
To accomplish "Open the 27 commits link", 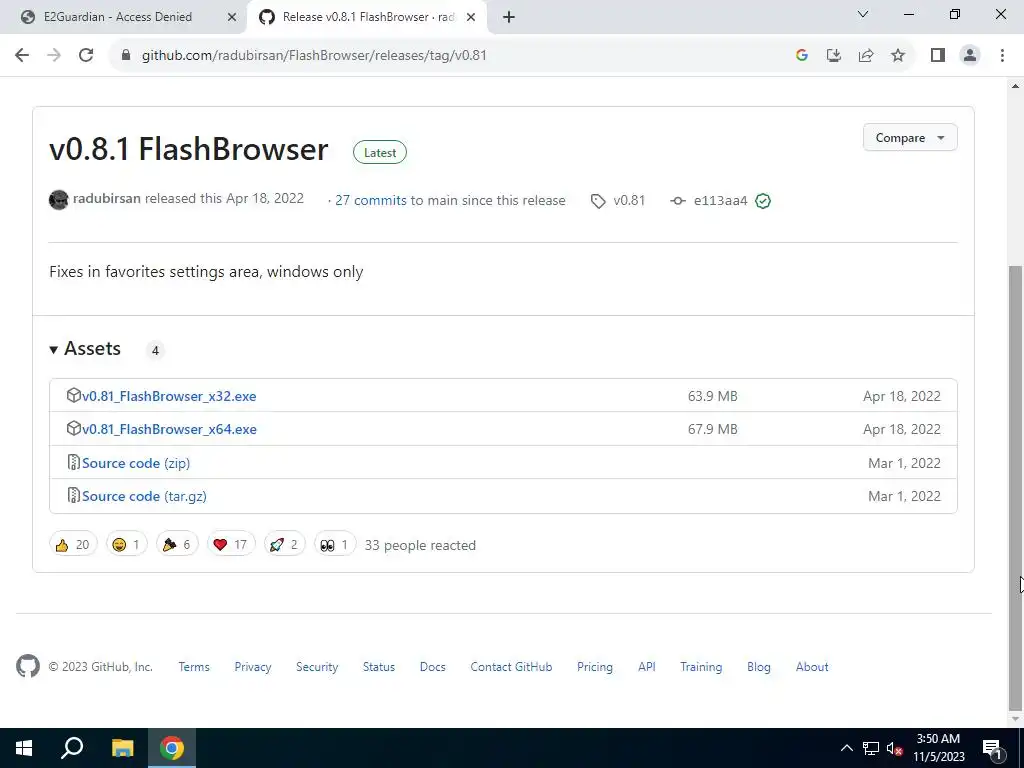I will pyautogui.click(x=371, y=200).
